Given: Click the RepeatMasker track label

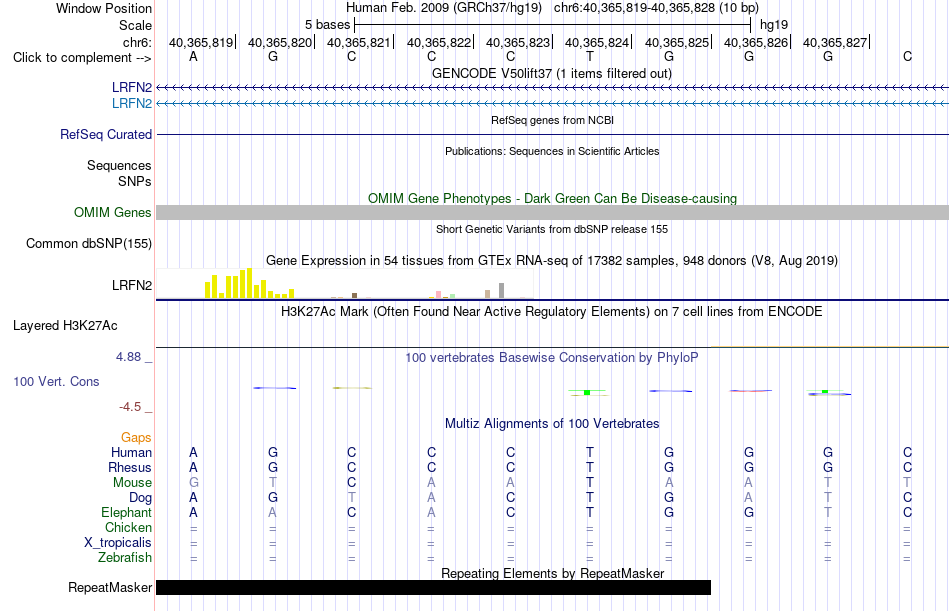Looking at the screenshot, I should 110,587.
